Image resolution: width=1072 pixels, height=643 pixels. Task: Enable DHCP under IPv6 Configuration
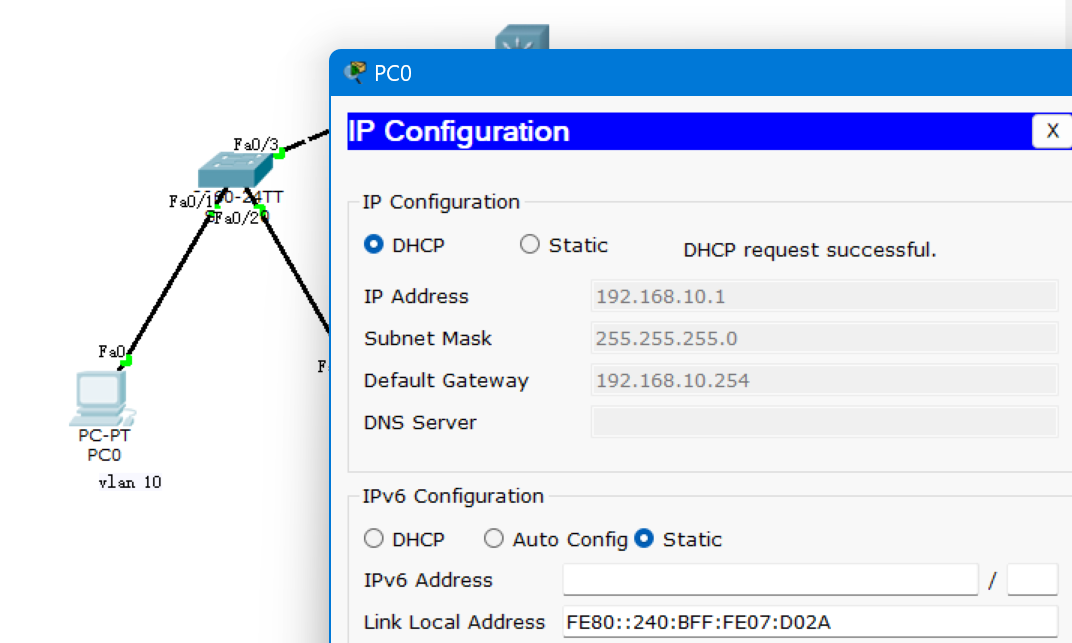point(374,538)
